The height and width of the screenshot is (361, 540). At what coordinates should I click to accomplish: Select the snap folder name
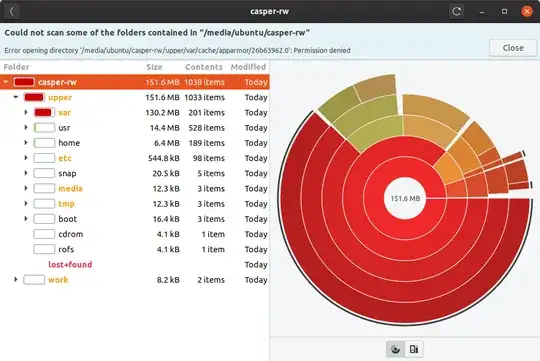point(67,173)
